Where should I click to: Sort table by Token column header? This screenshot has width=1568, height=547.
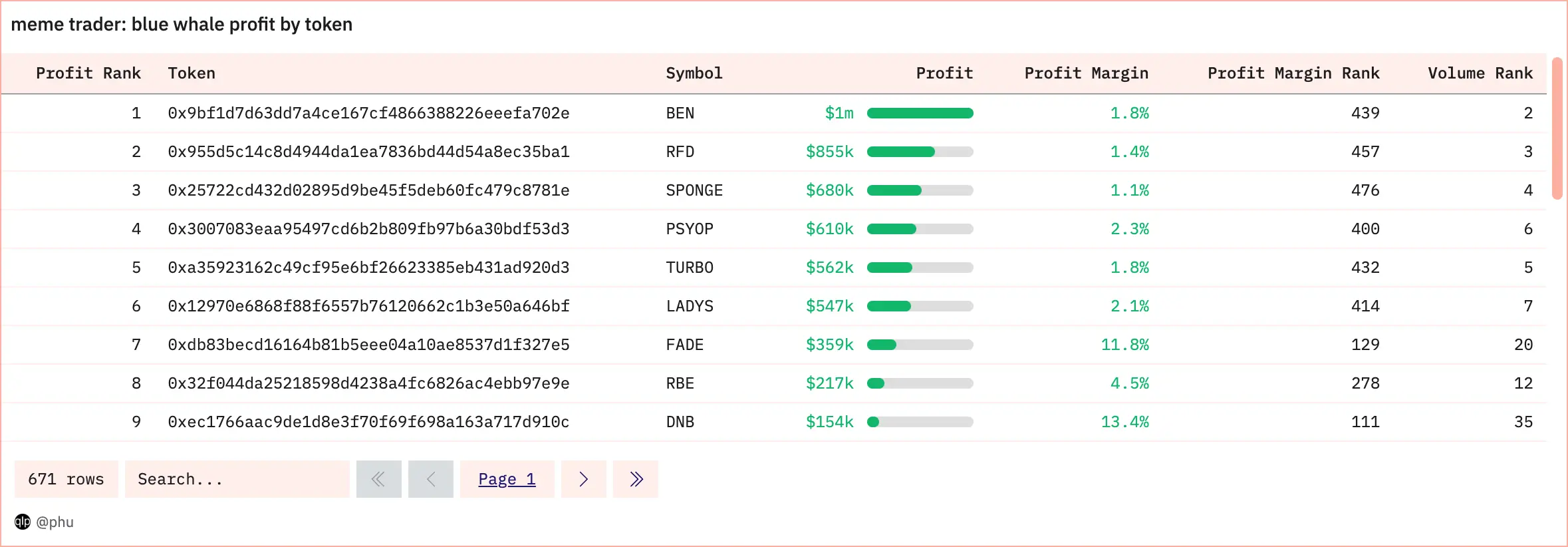[192, 73]
